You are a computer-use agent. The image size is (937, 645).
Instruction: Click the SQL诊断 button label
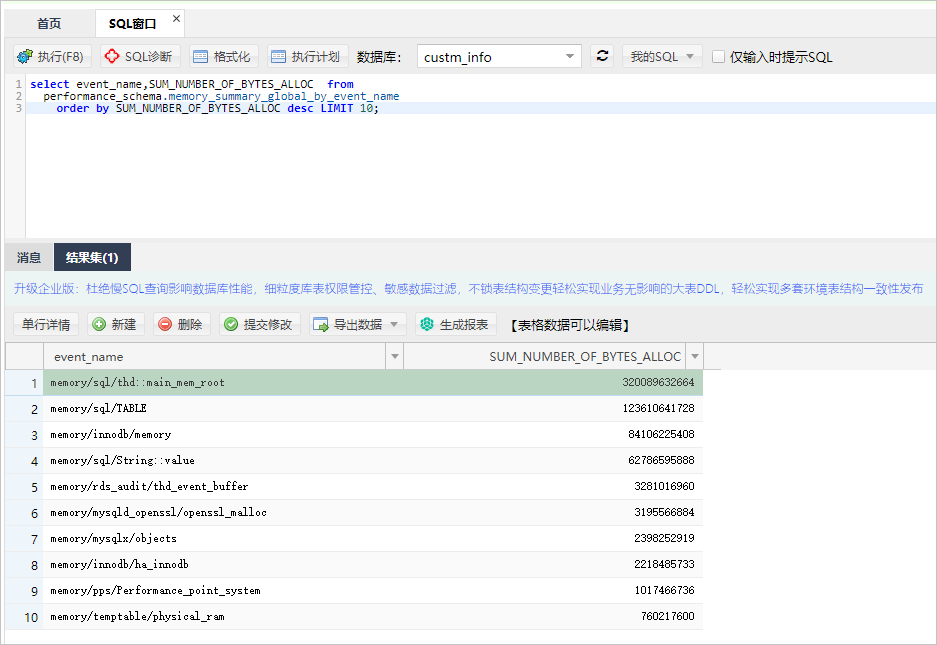pos(148,57)
